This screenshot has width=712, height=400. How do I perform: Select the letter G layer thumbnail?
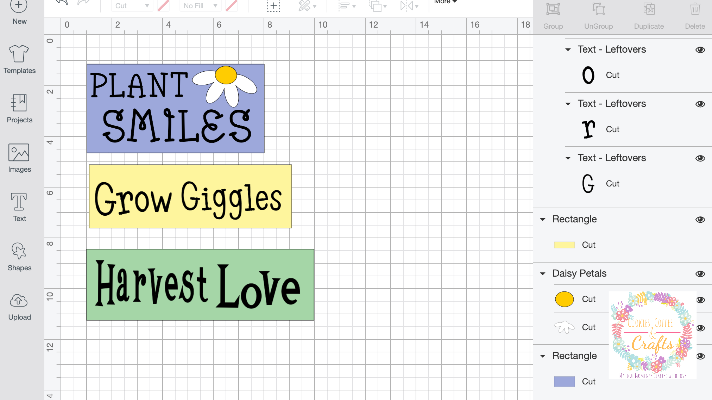click(x=588, y=183)
